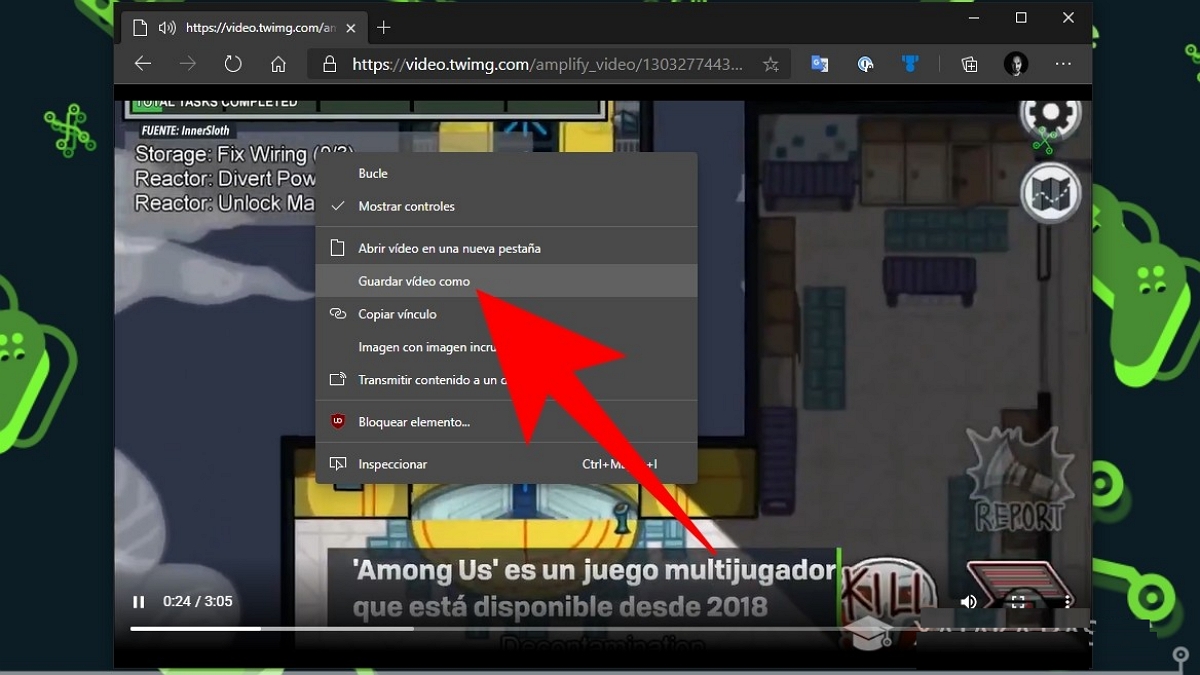Screen dimensions: 1200x675
Task: Add this page to favorites with the star
Action: click(x=771, y=64)
